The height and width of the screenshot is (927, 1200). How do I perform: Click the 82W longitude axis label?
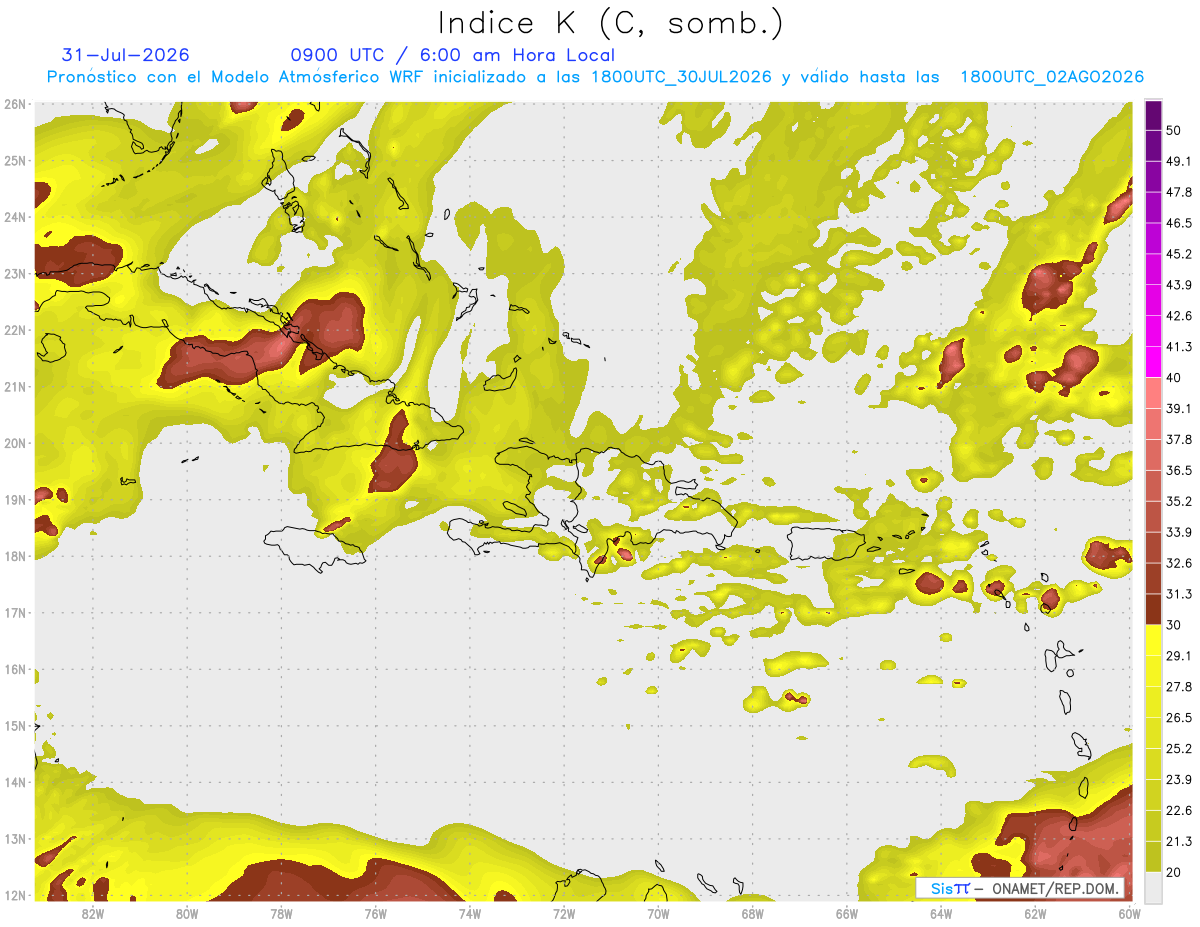[92, 913]
